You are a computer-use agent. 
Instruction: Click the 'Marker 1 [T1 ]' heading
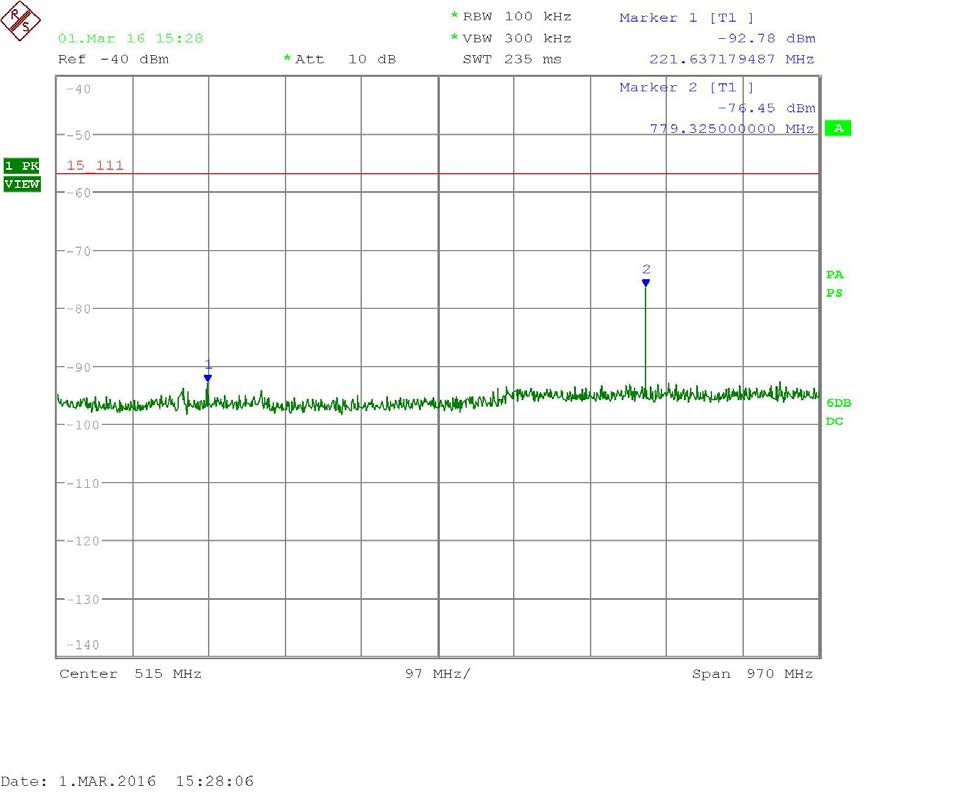pyautogui.click(x=686, y=18)
